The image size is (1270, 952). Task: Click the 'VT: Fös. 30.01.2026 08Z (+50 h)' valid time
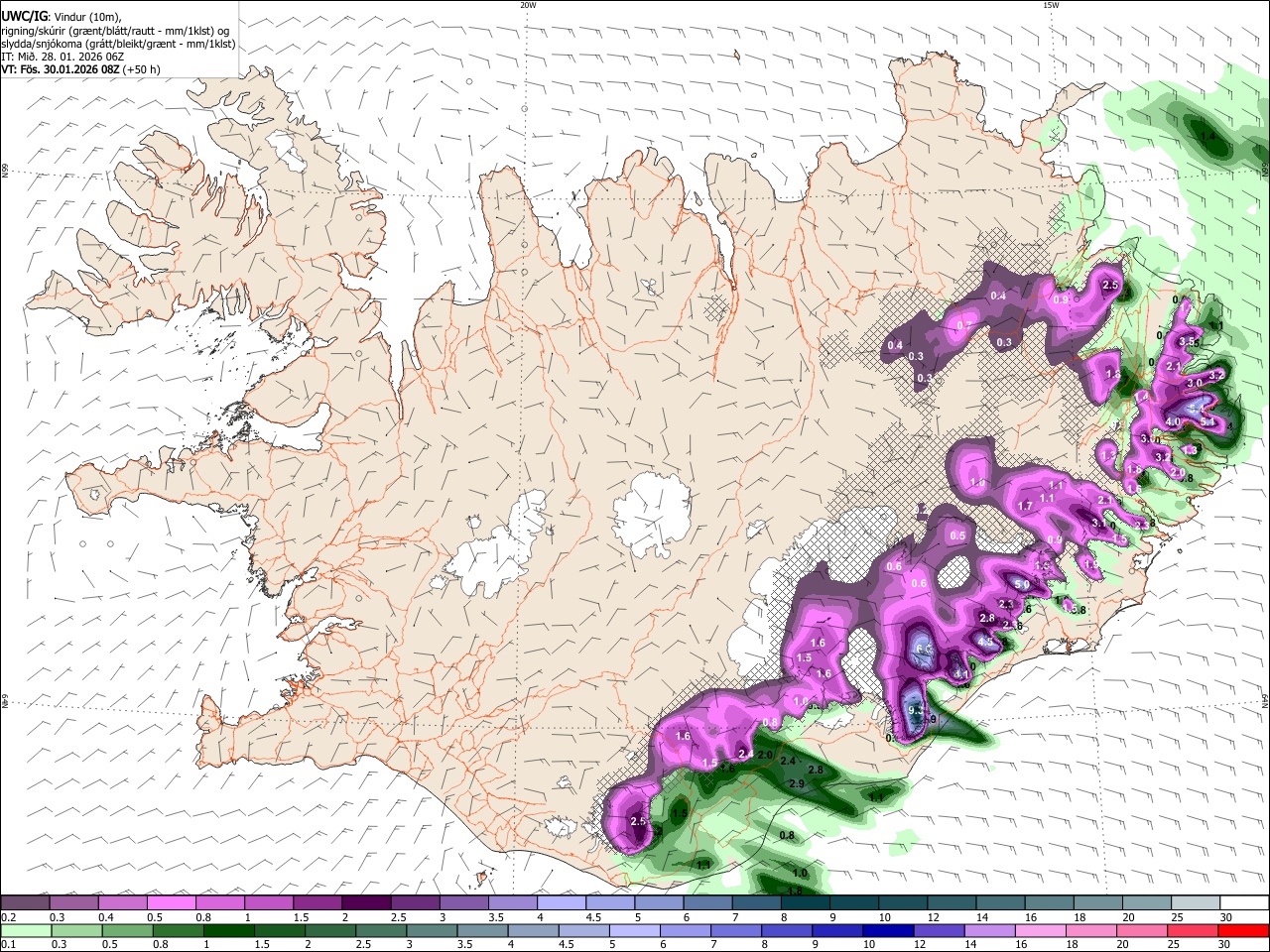[80, 69]
